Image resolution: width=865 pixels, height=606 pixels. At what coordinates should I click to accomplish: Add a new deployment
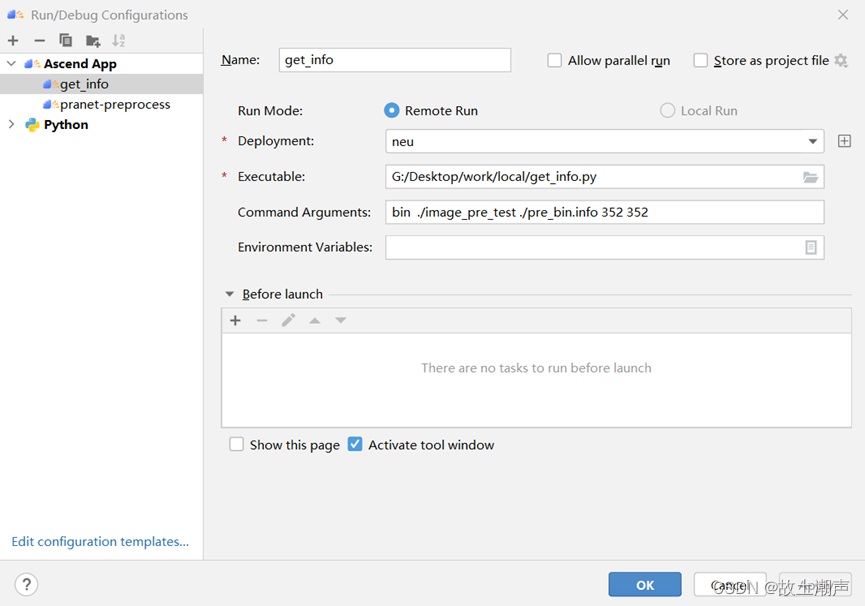(844, 141)
